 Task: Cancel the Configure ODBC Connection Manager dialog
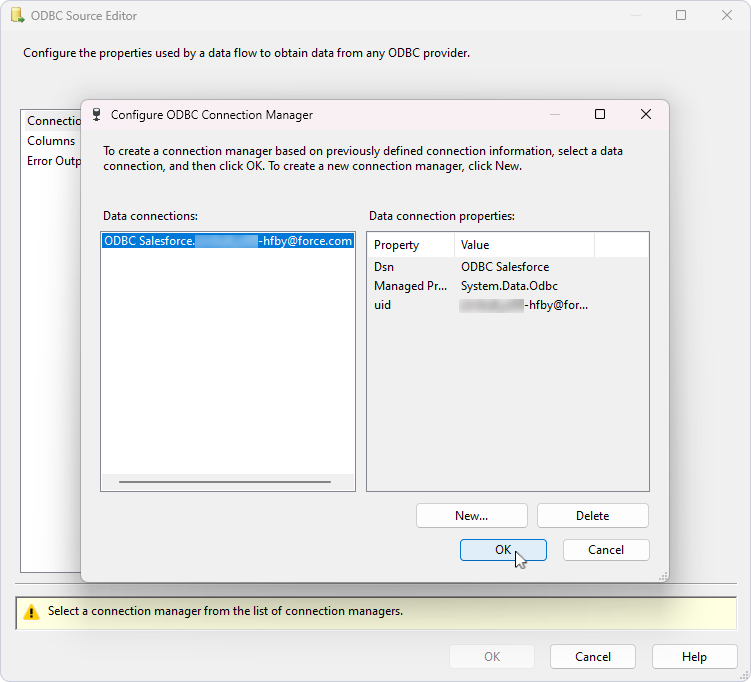pyautogui.click(x=606, y=550)
